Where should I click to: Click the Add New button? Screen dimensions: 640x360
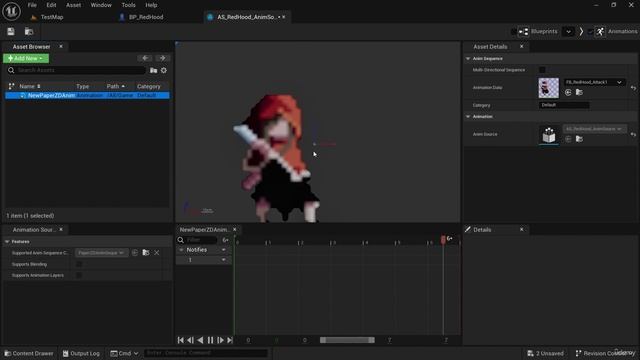(x=26, y=58)
